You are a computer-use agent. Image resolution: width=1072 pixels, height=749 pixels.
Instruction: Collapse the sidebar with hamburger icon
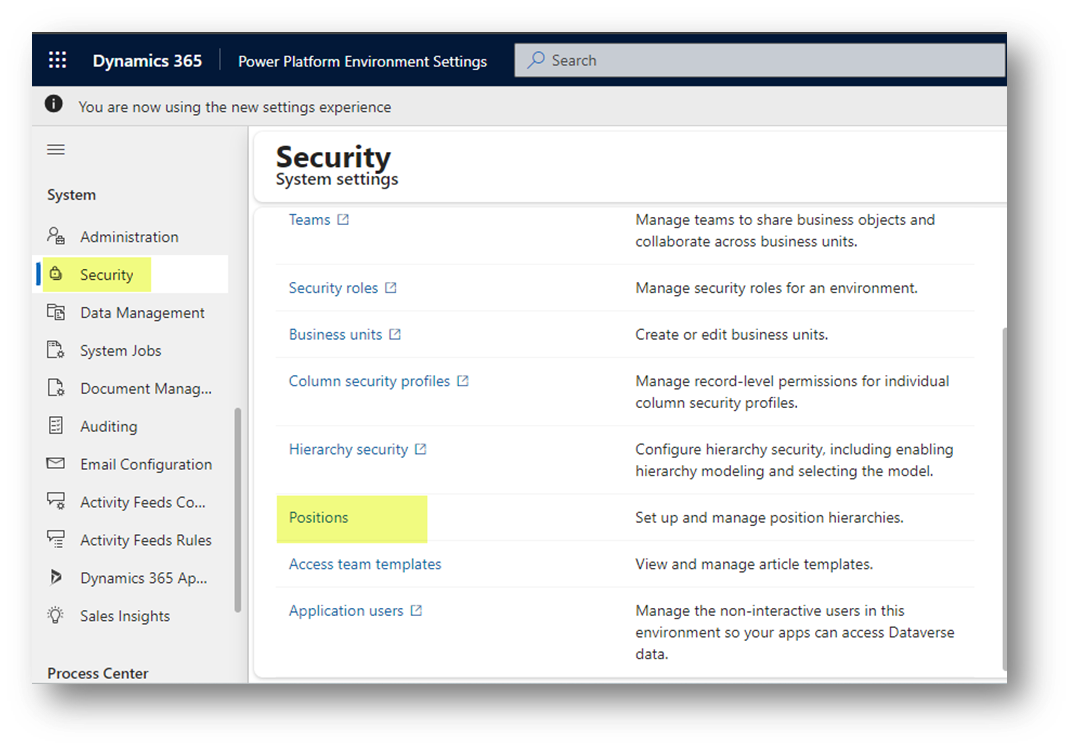coord(56,149)
